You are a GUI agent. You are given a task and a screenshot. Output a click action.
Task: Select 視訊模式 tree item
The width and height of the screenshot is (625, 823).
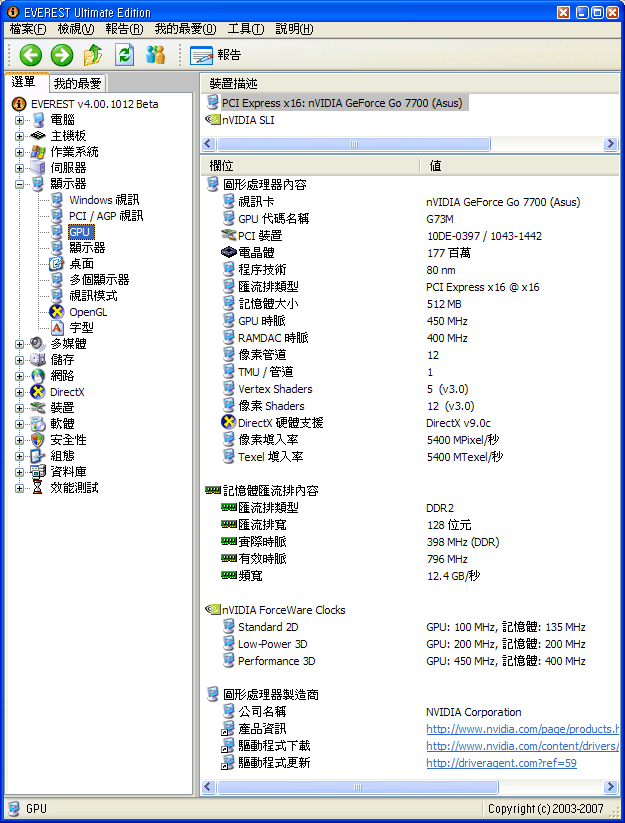click(x=93, y=296)
